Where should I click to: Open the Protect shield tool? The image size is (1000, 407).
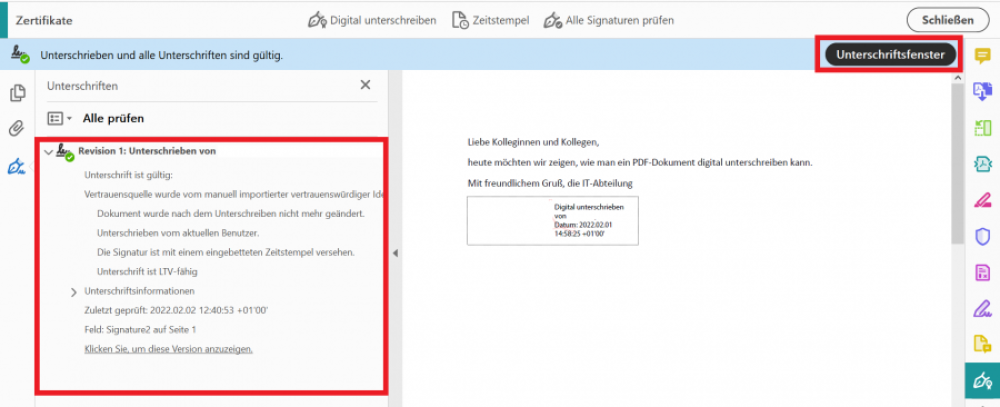pyautogui.click(x=982, y=236)
